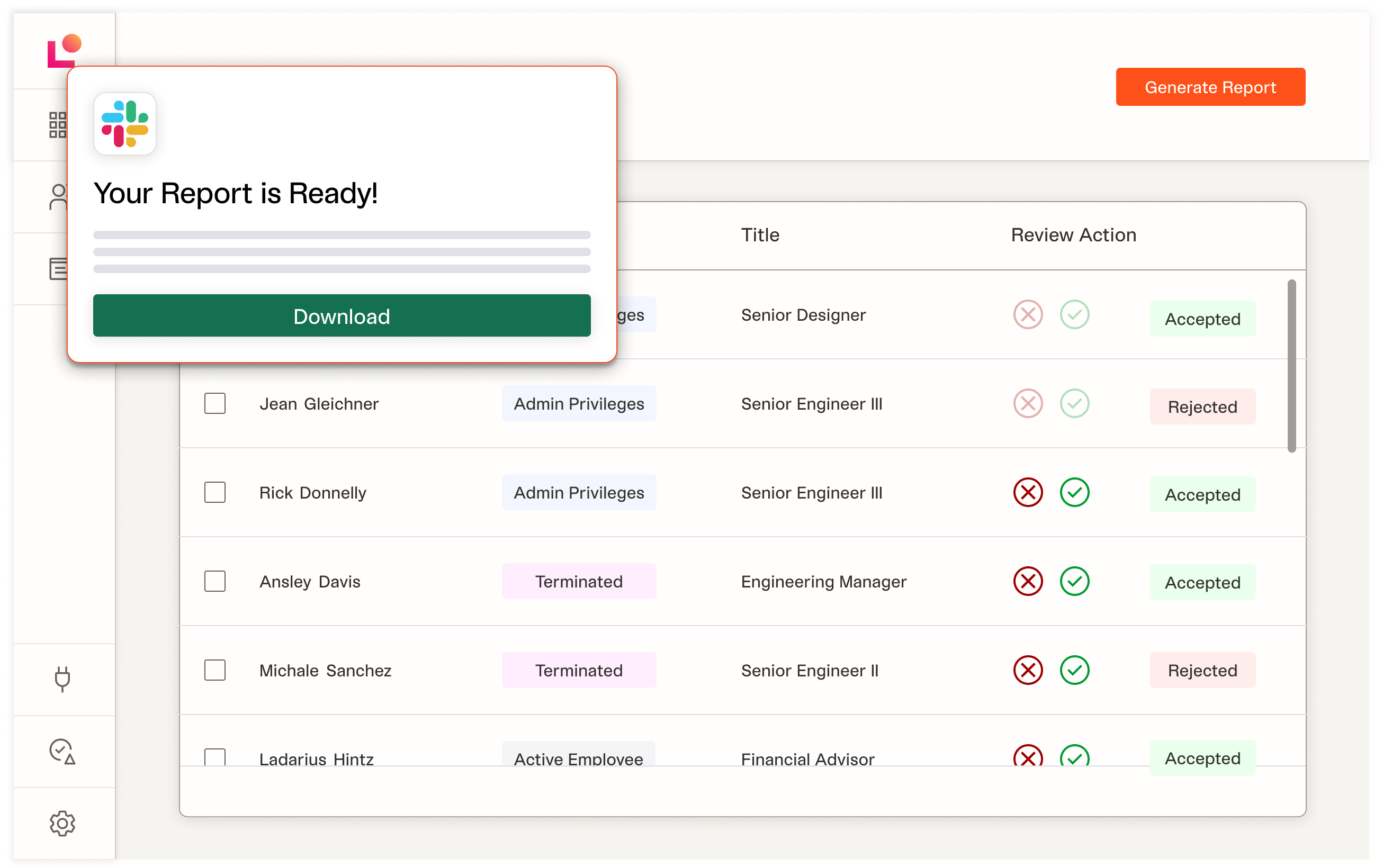Tick the checkbox for Michale Sanchez
This screenshot has height=868, width=1383.
click(215, 671)
